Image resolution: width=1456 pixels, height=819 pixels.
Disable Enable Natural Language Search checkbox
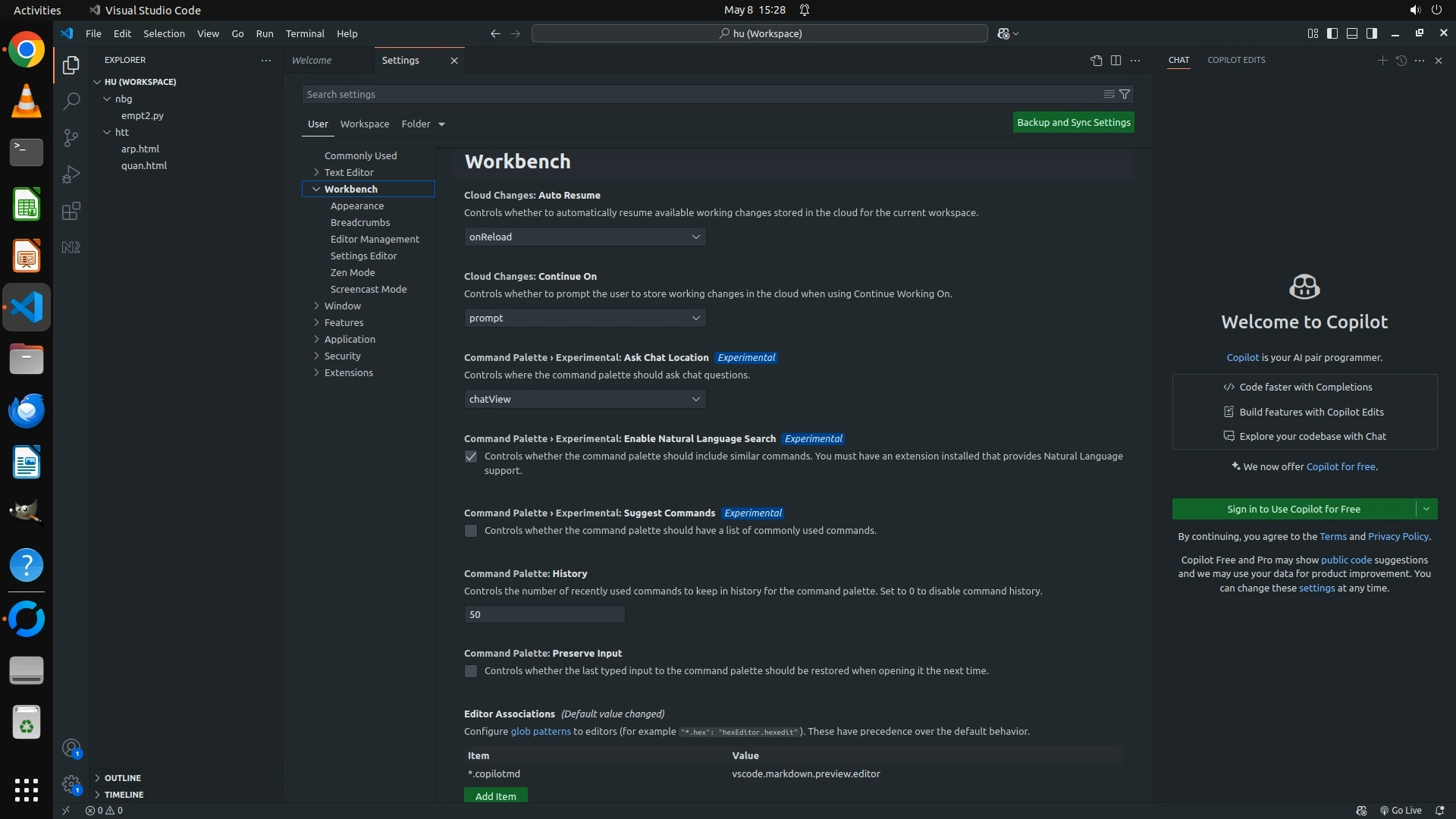coord(471,457)
